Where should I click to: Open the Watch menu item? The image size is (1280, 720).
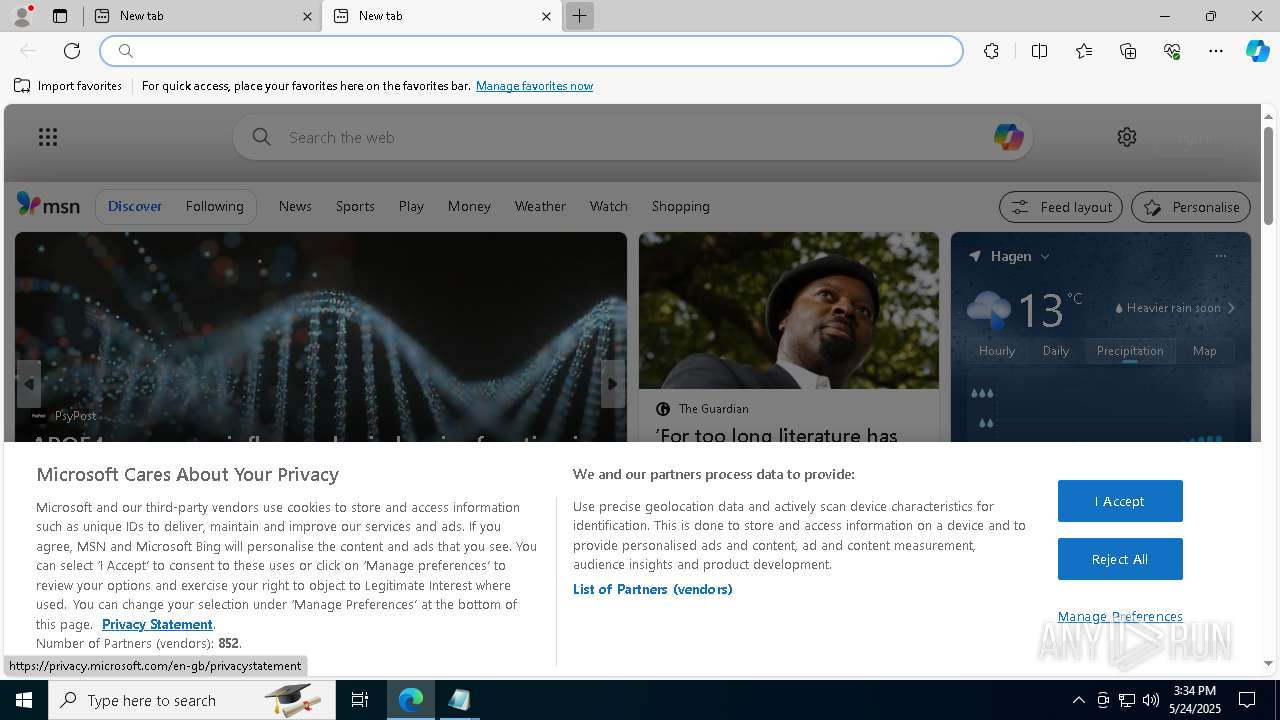608,206
